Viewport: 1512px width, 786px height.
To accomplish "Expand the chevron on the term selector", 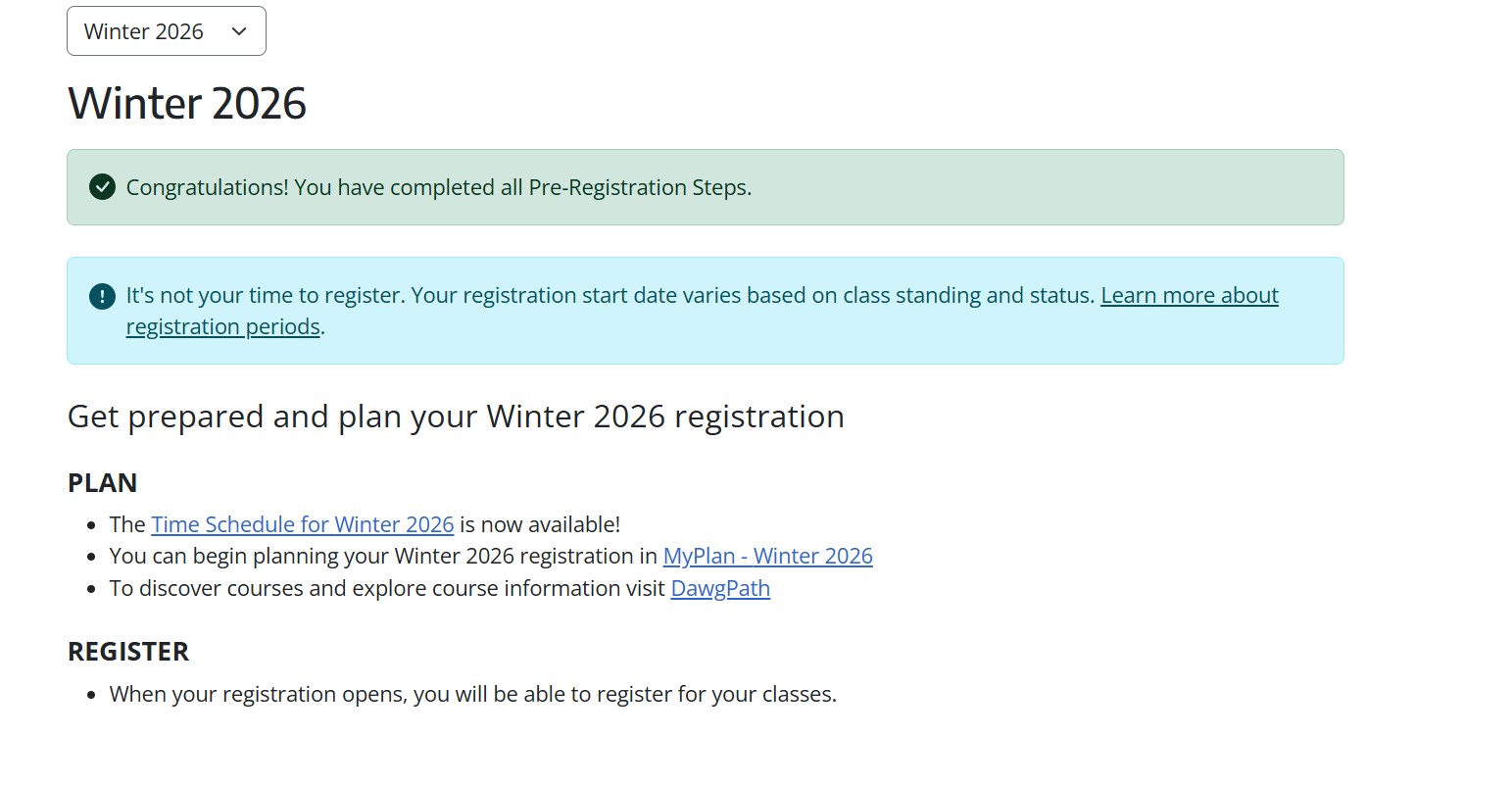I will pyautogui.click(x=237, y=31).
